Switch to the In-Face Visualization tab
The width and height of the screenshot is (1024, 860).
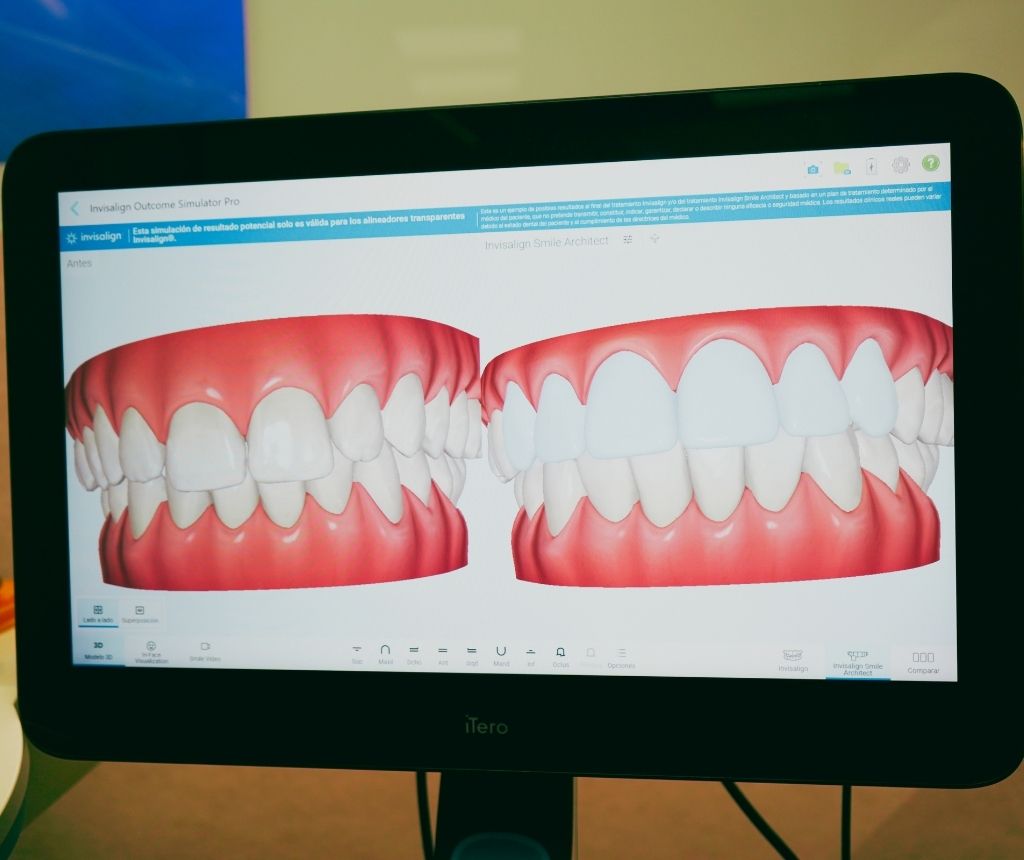(151, 652)
